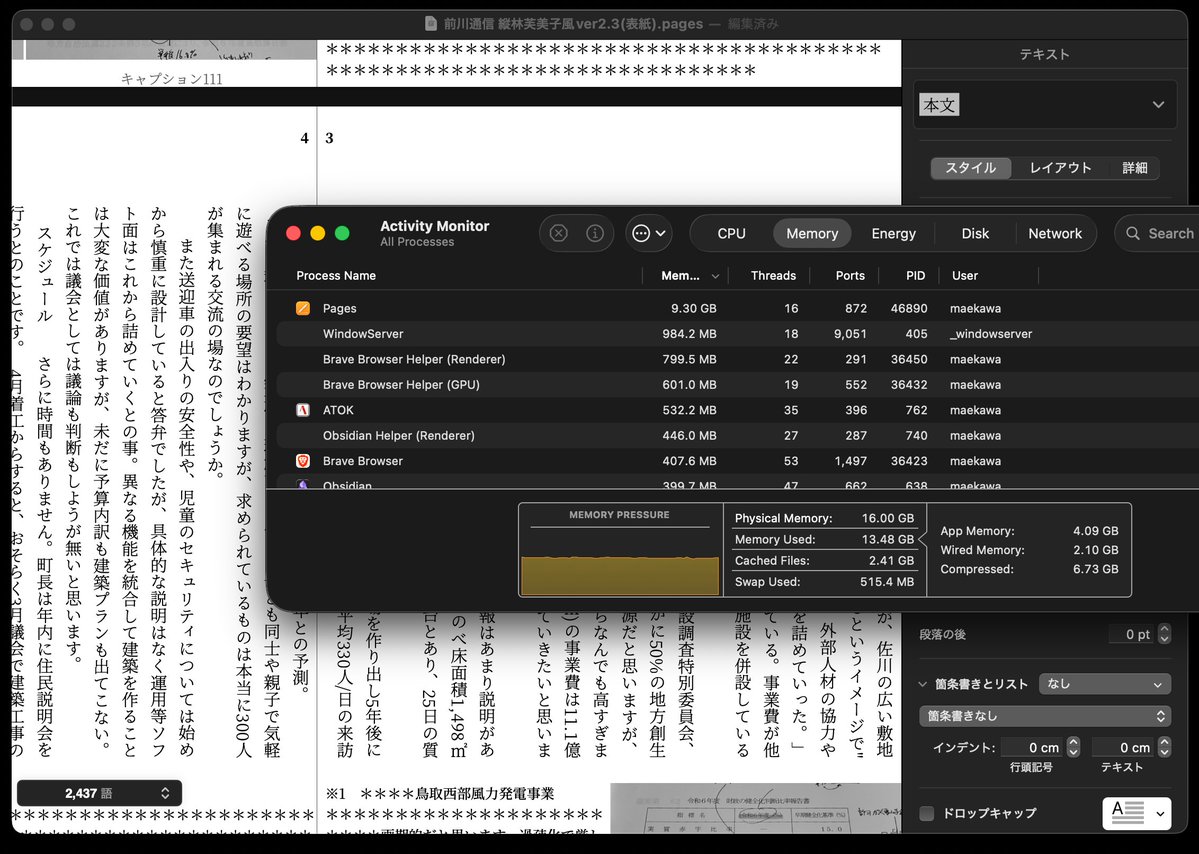Adjust the テキスト indent stepper
1199x854 pixels.
click(x=1165, y=748)
